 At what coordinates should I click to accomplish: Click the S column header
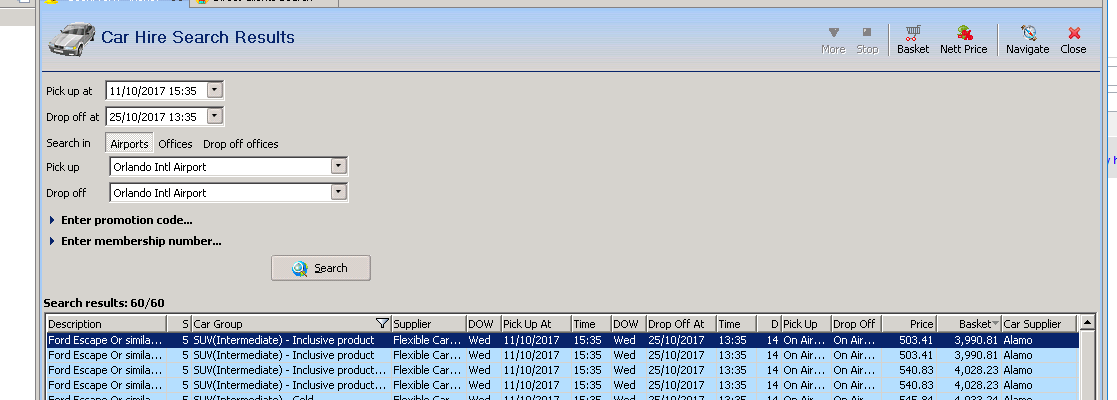(179, 324)
